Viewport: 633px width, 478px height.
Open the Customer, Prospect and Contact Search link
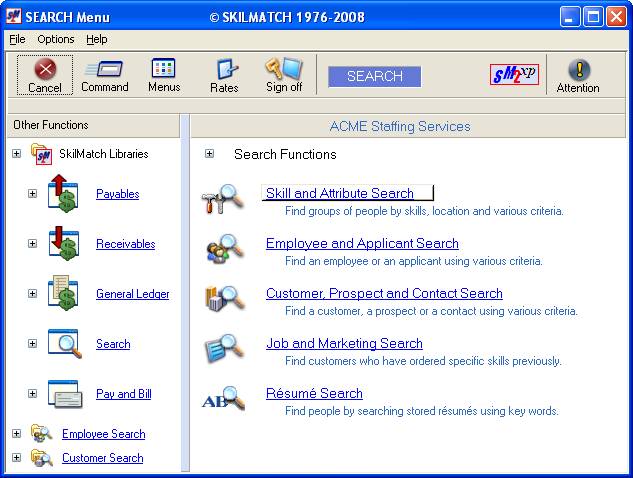point(384,293)
